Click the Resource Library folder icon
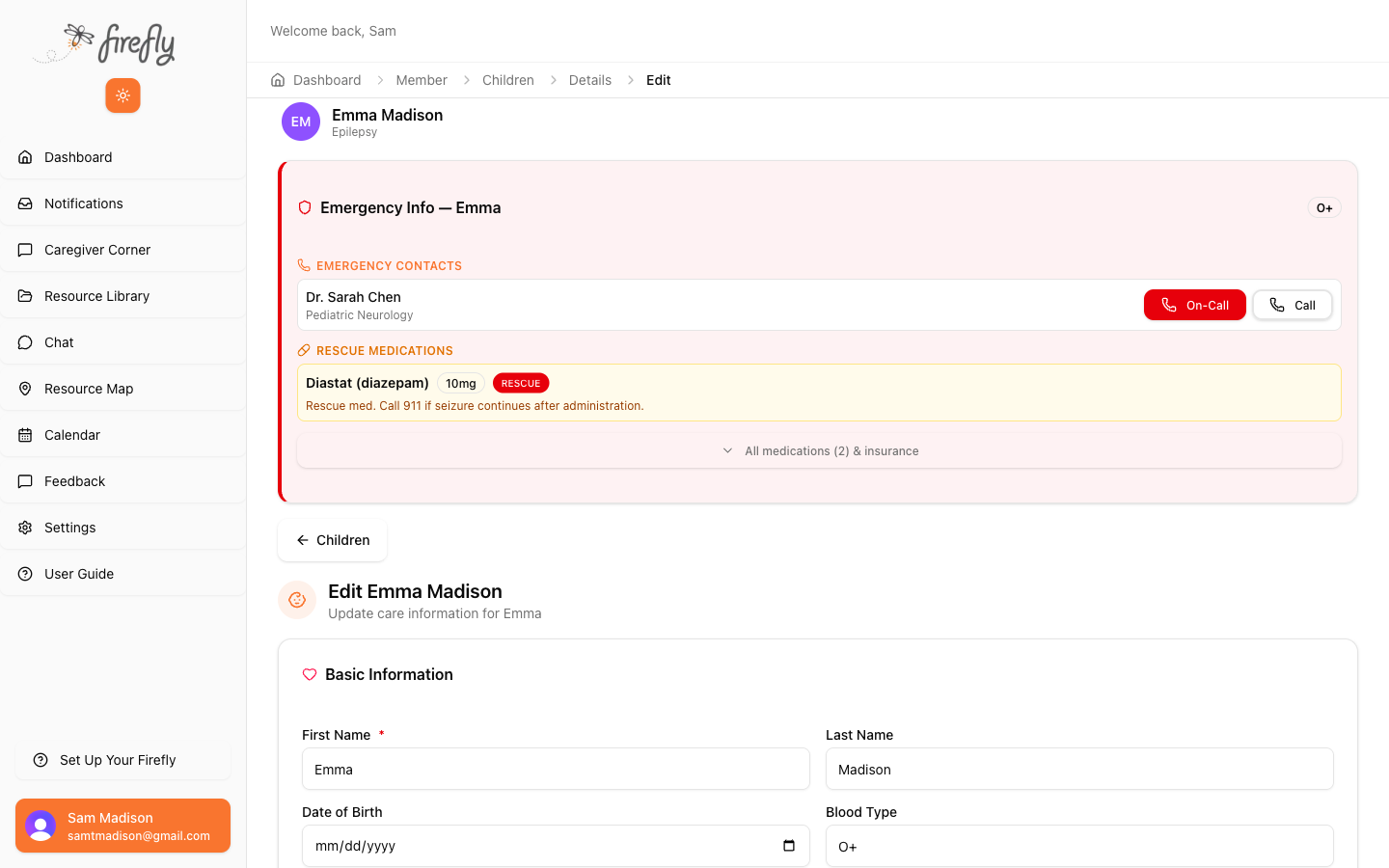This screenshot has width=1389, height=868. click(25, 296)
